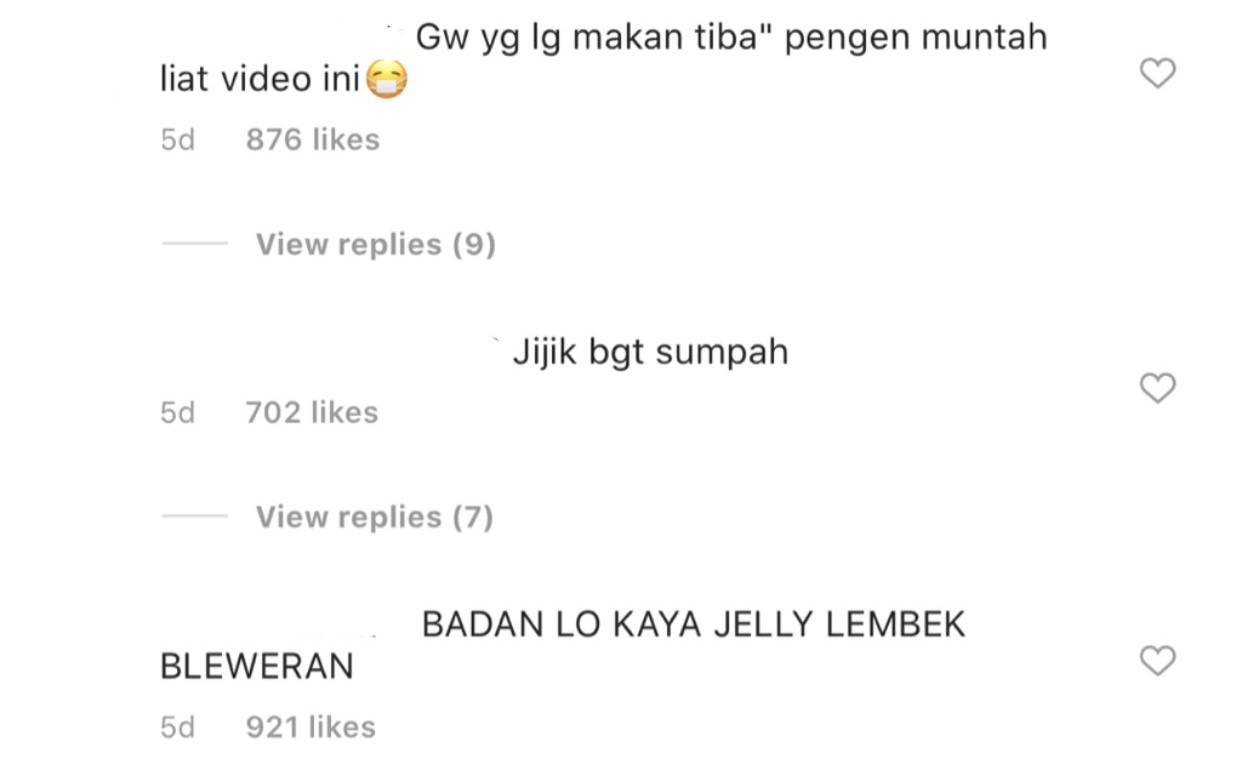
Task: Expand View replies (7)
Action: tap(375, 517)
